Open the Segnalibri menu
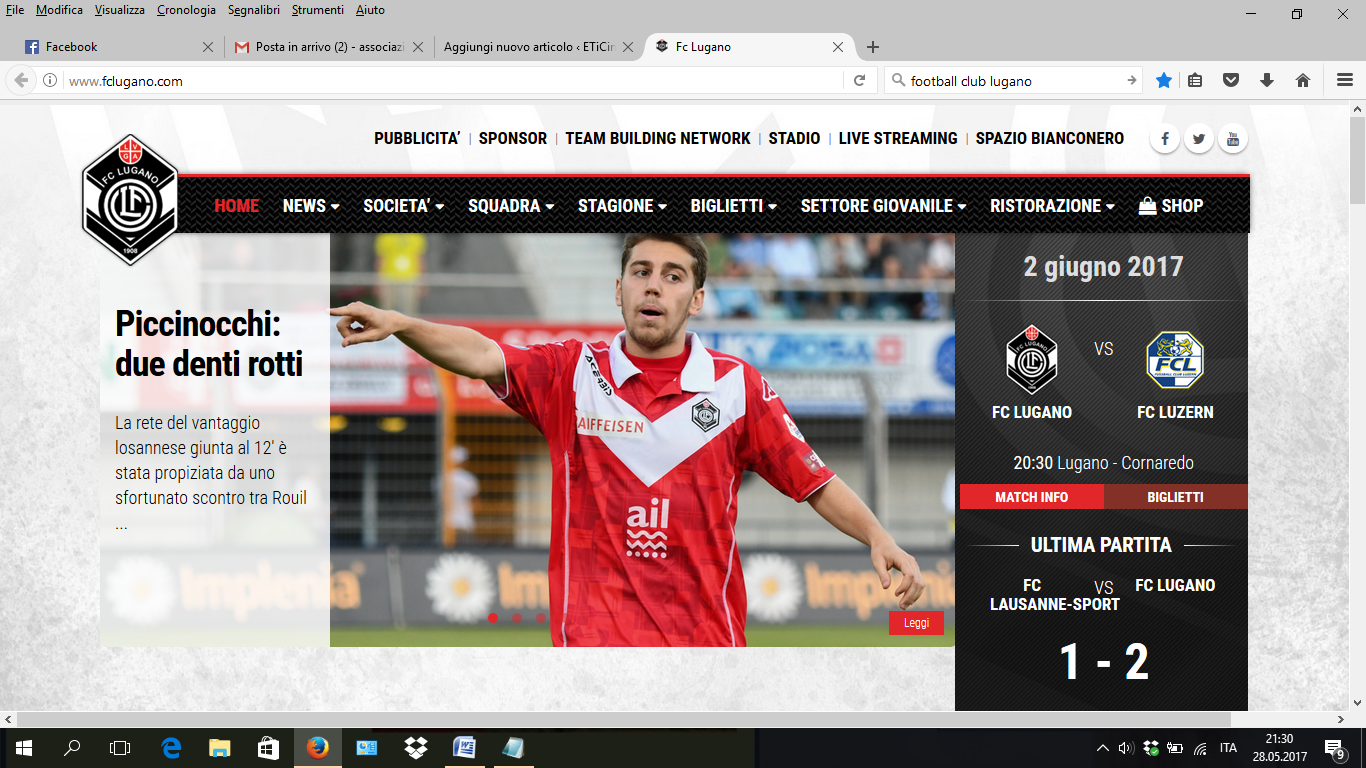Screen dimensions: 1366x768 pyautogui.click(x=254, y=10)
